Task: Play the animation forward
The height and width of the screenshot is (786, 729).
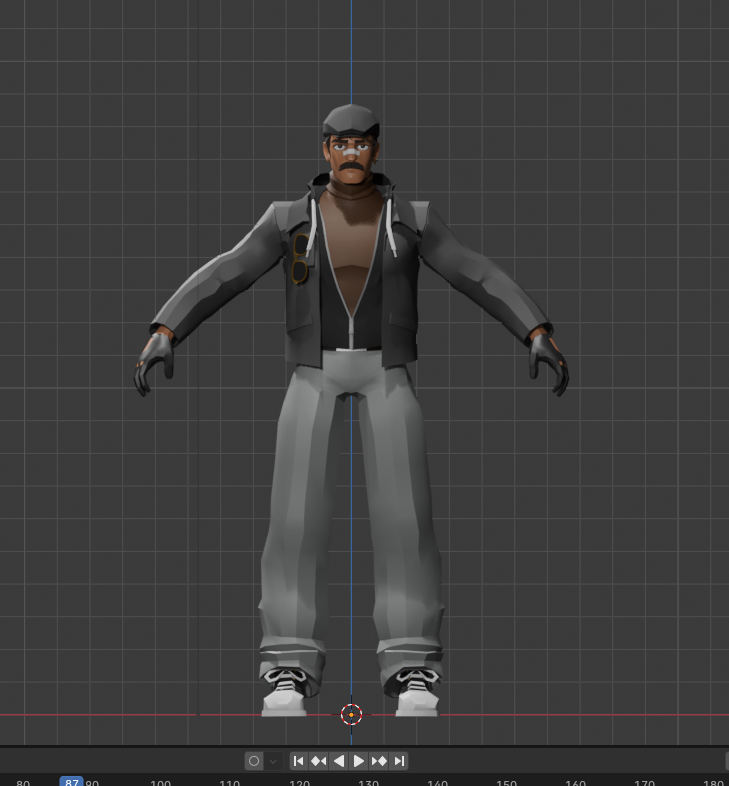Action: (358, 761)
